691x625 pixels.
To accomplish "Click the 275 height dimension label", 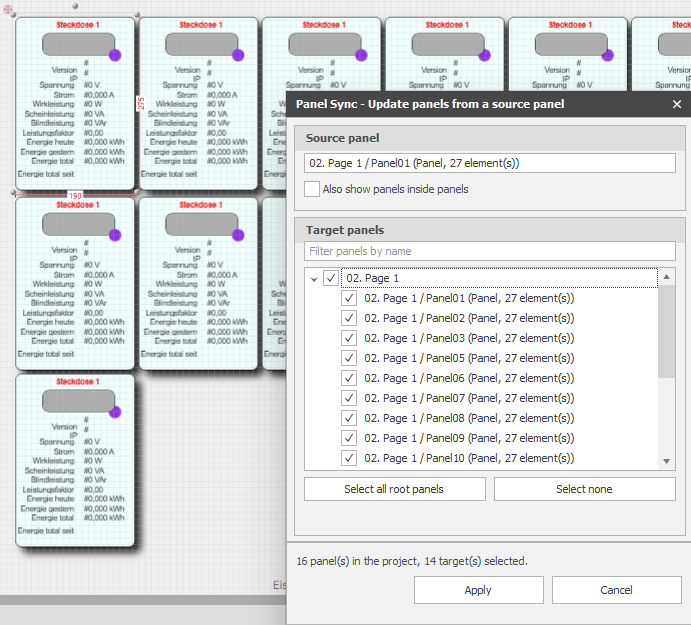I will pyautogui.click(x=141, y=104).
